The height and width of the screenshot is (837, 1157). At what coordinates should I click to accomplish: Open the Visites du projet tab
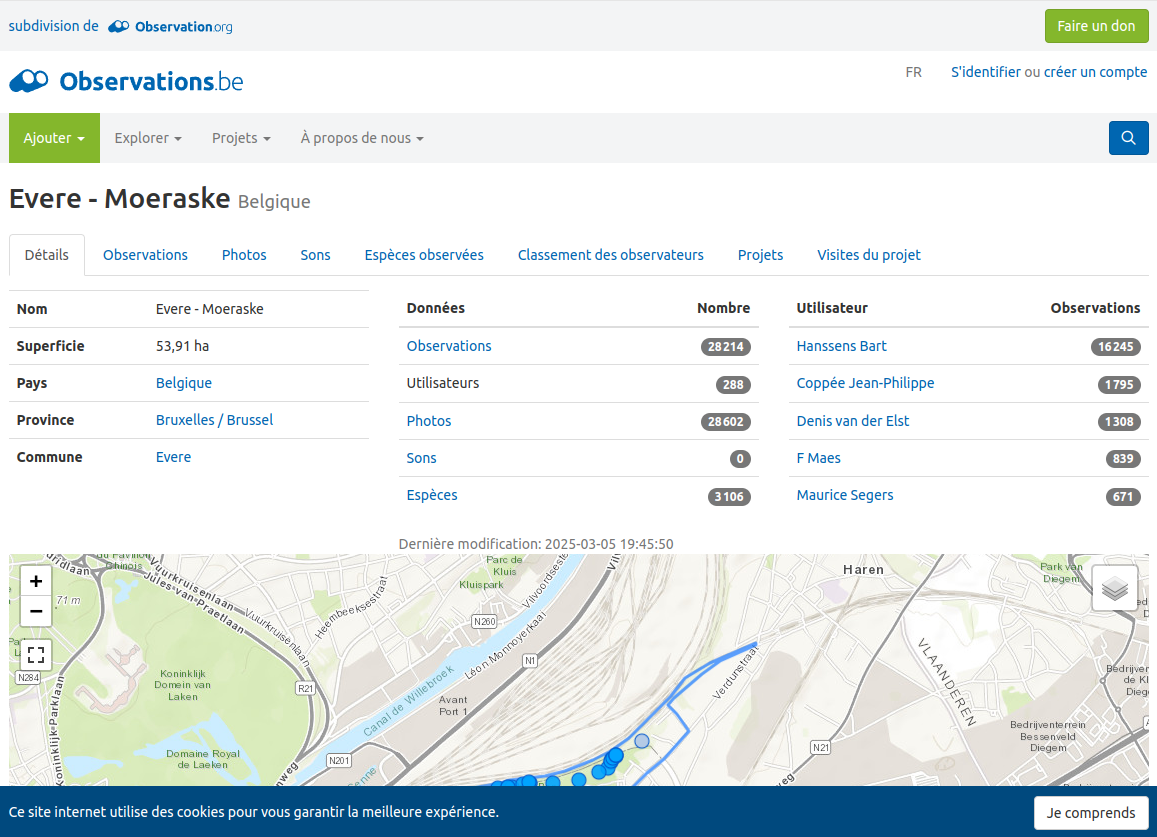coord(868,255)
